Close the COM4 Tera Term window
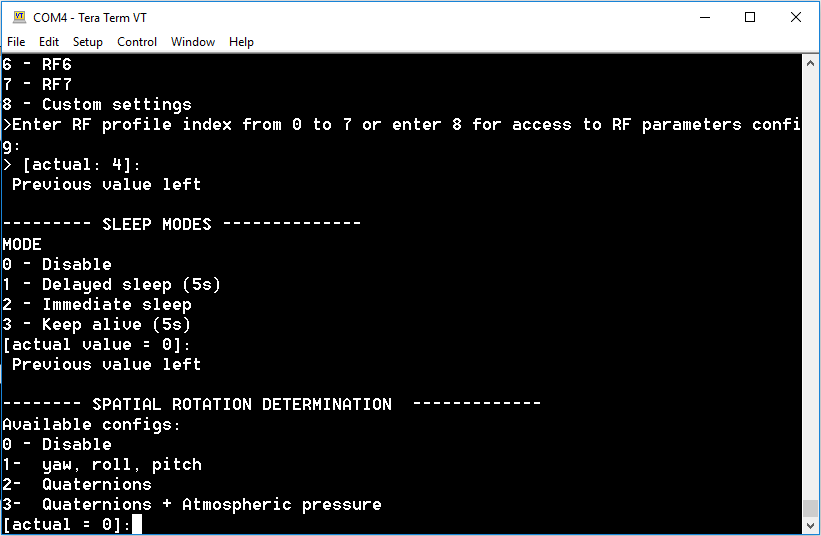The image size is (821, 536). [795, 17]
